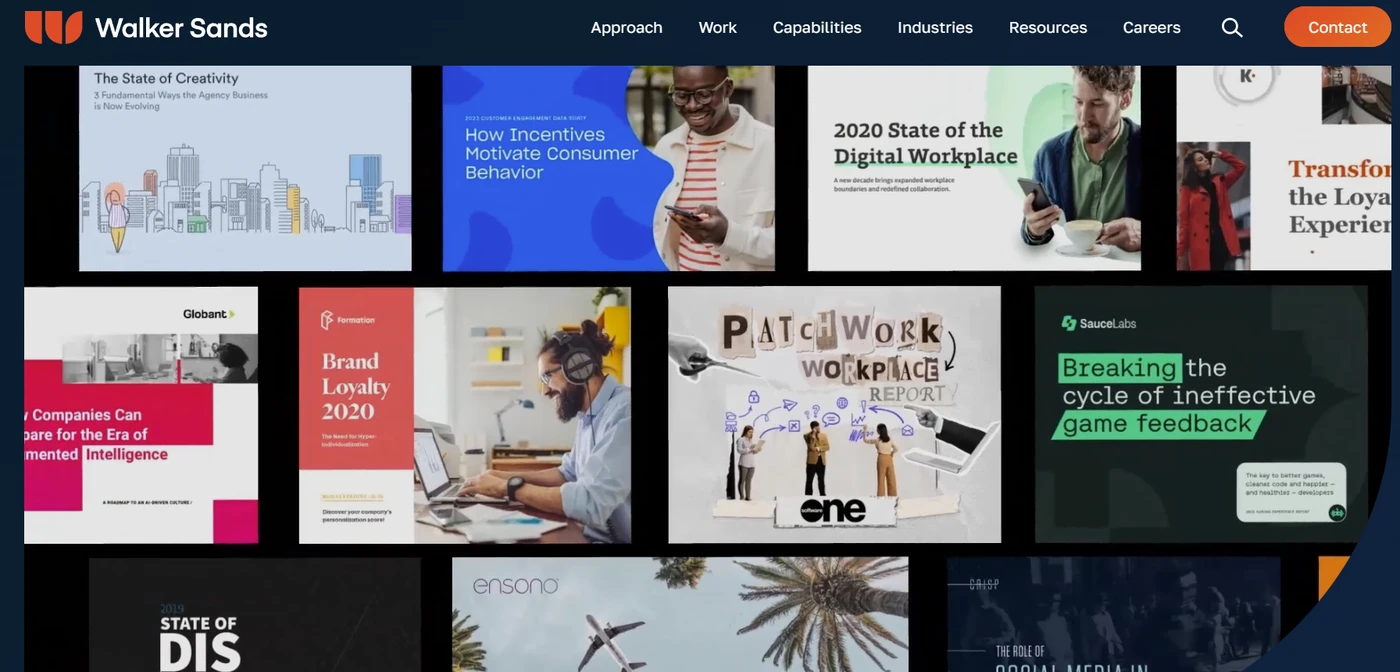Click the Walker Sands wordmark text
This screenshot has width=1400, height=672.
[x=181, y=28]
